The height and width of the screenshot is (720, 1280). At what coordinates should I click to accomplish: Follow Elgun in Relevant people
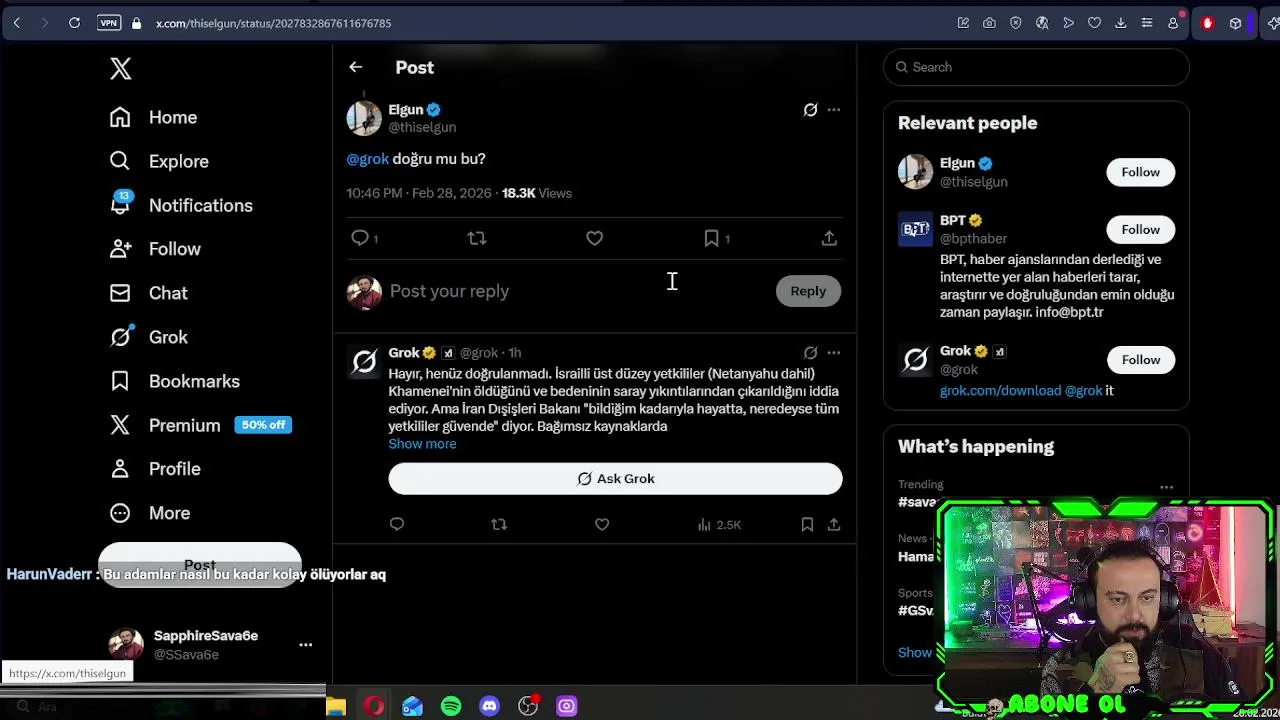[1140, 172]
